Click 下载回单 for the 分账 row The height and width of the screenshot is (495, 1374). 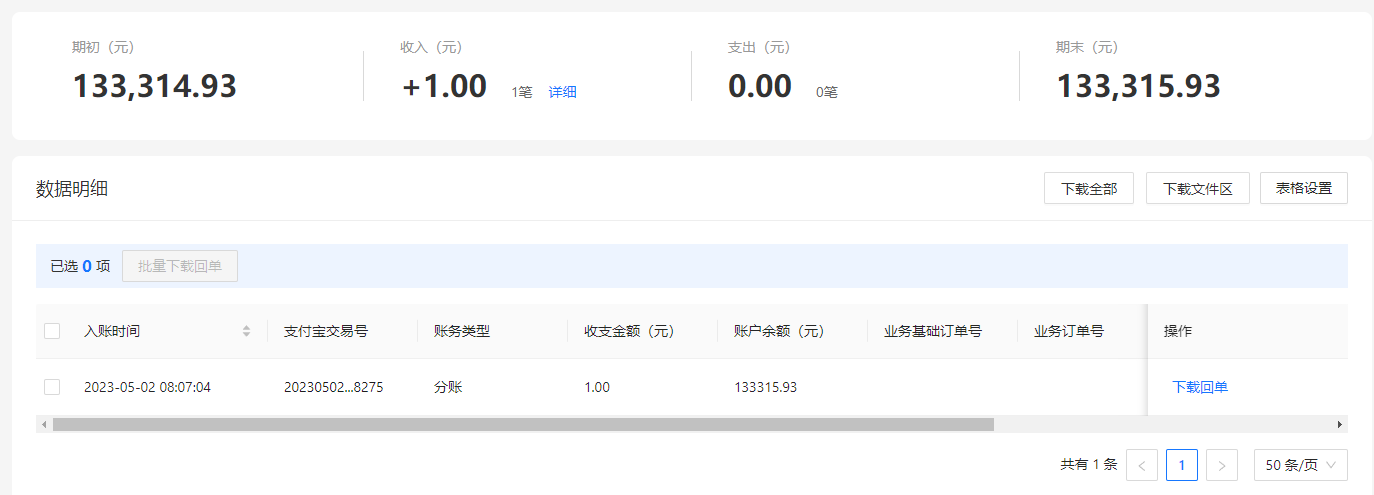pyautogui.click(x=1200, y=387)
